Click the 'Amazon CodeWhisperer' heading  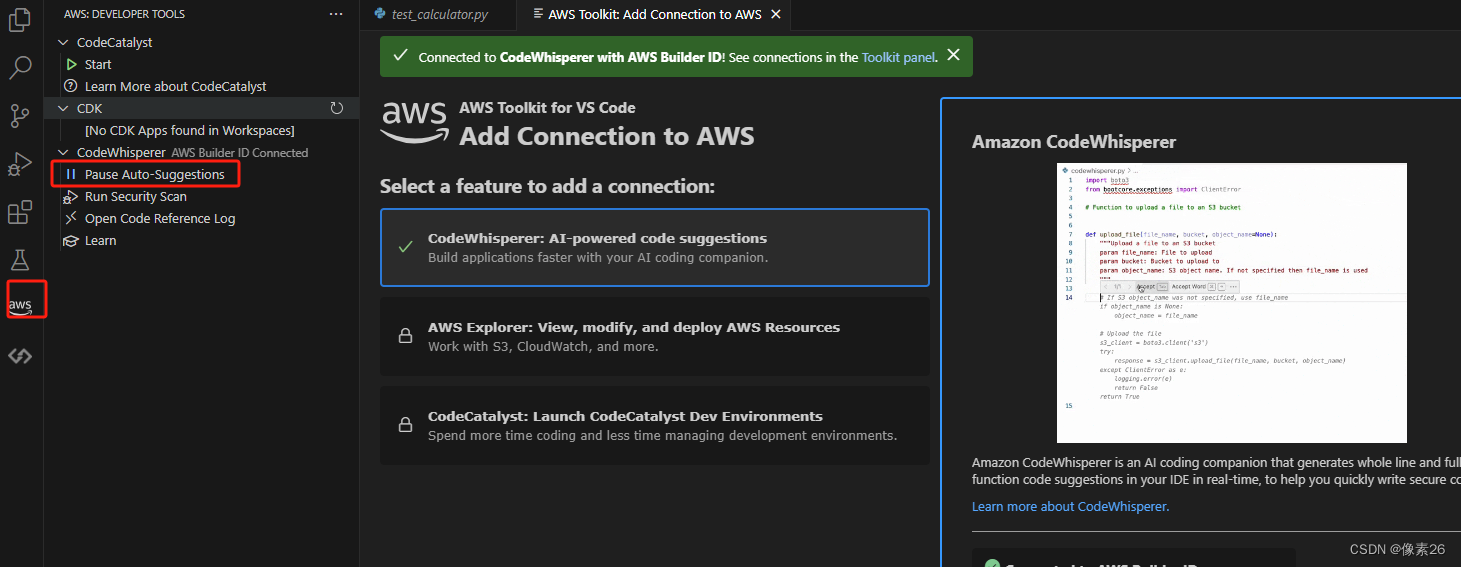1074,142
